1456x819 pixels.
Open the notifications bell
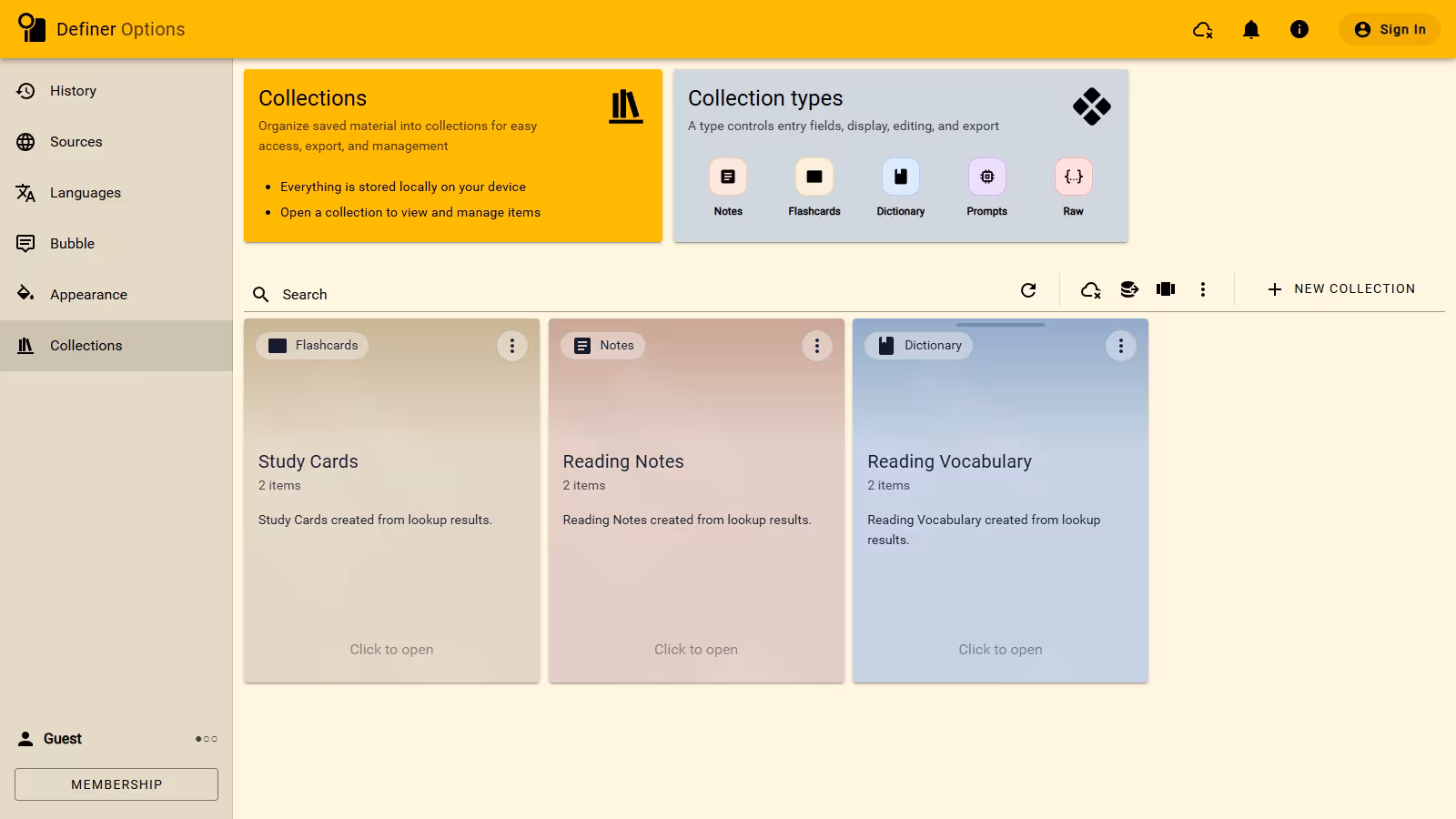pos(1251,29)
